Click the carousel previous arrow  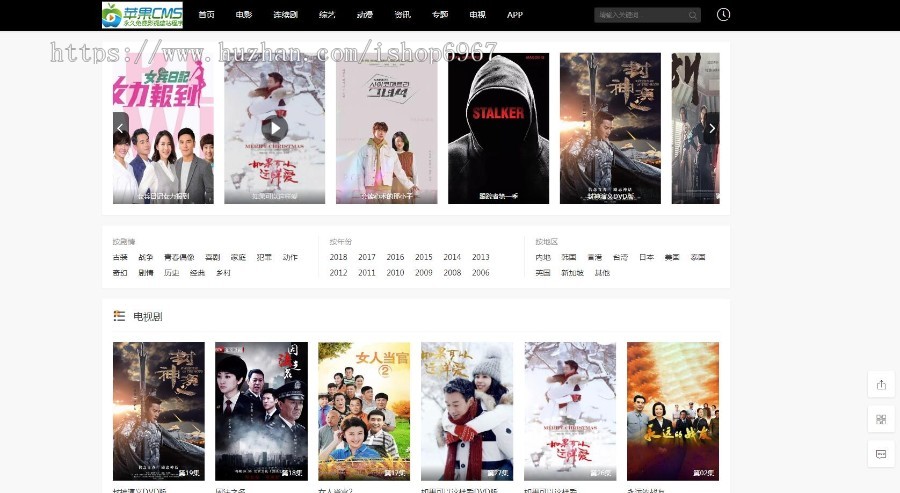point(121,128)
